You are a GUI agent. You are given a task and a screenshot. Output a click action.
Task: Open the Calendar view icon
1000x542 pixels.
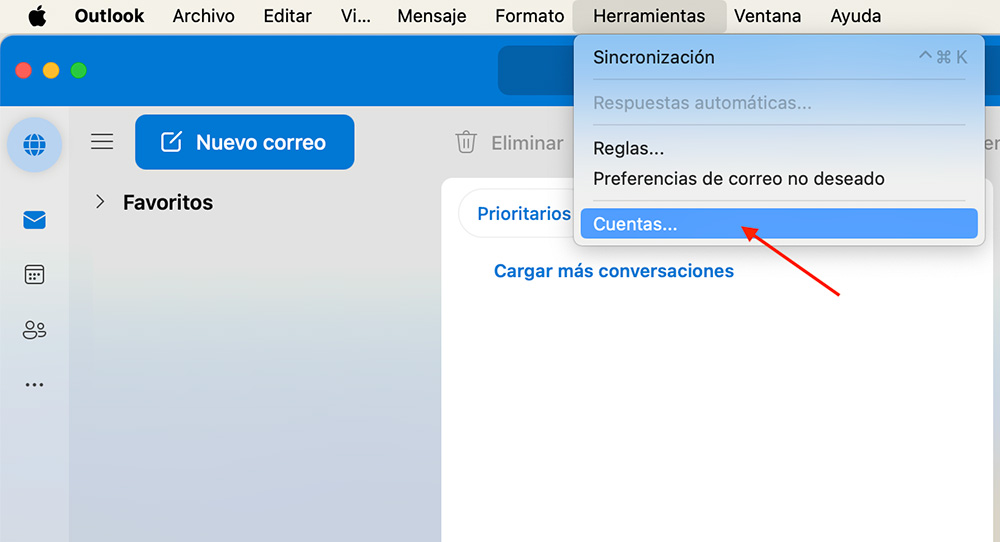34,275
